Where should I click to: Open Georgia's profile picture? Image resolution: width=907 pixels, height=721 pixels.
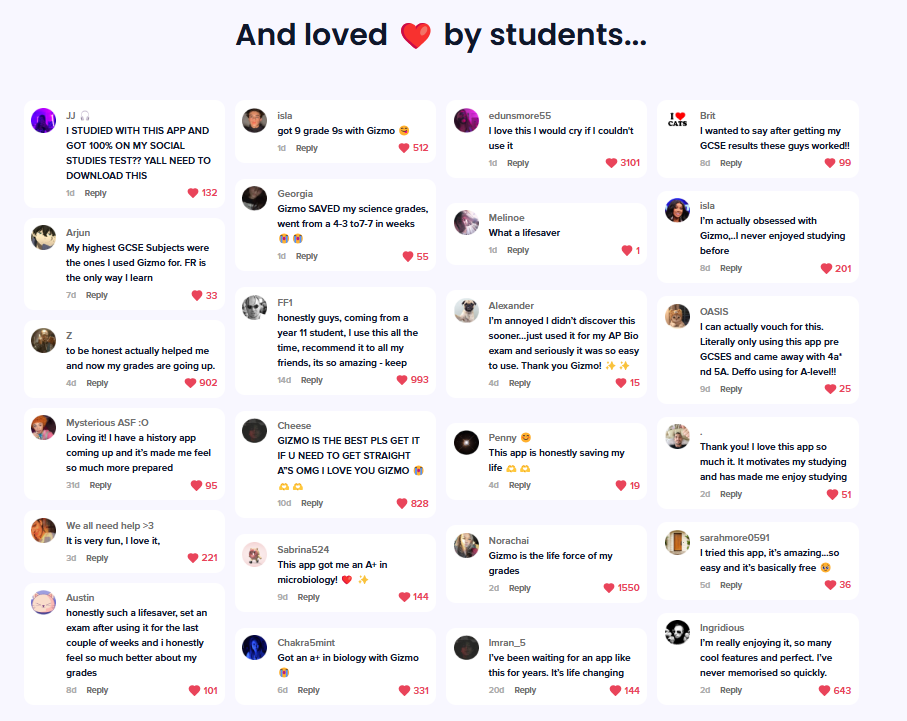tap(254, 202)
